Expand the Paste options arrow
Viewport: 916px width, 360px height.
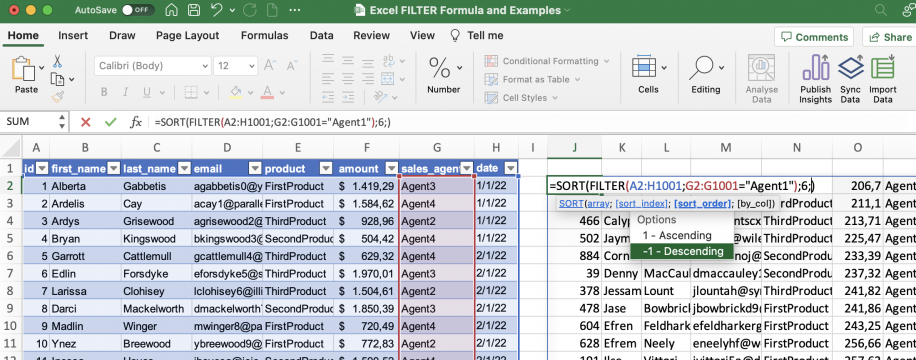tap(41, 68)
